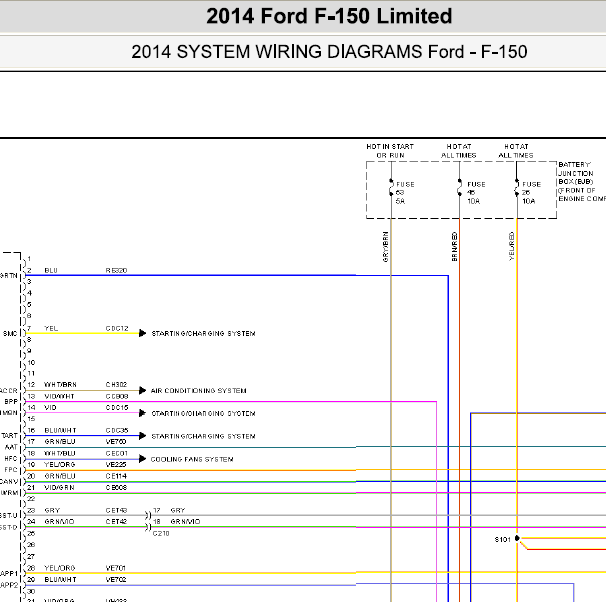Click YEL/ORG wire color on pin 19
The width and height of the screenshot is (606, 602).
[60, 464]
